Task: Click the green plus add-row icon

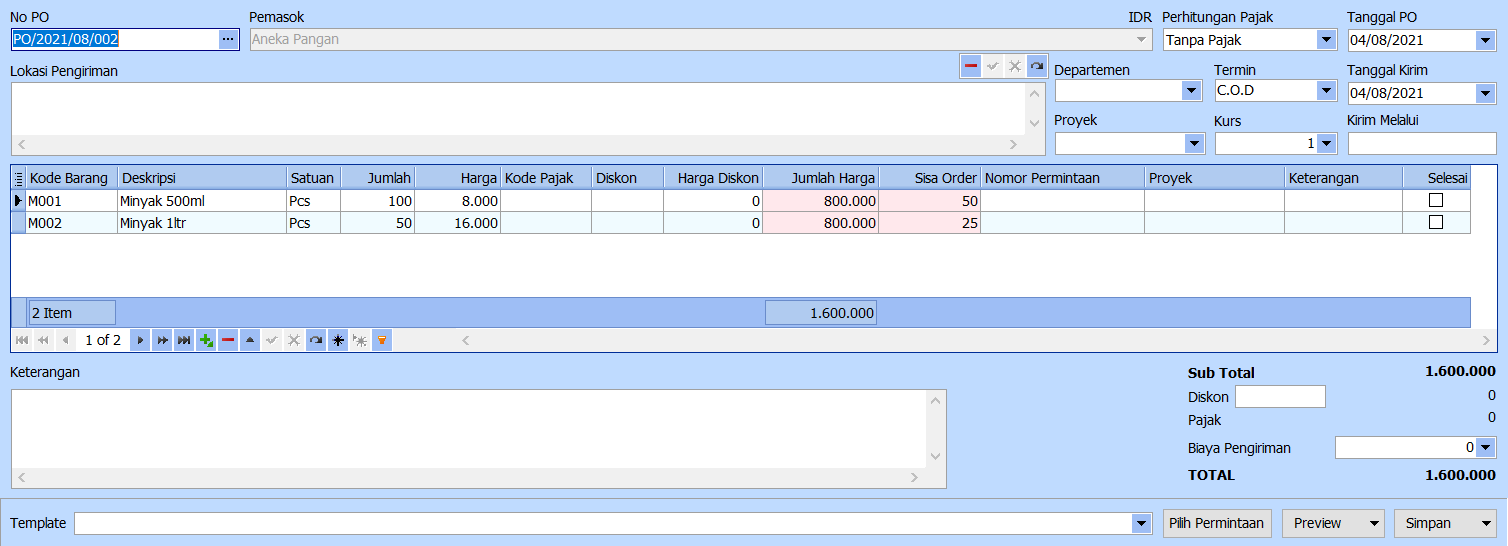Action: tap(206, 340)
